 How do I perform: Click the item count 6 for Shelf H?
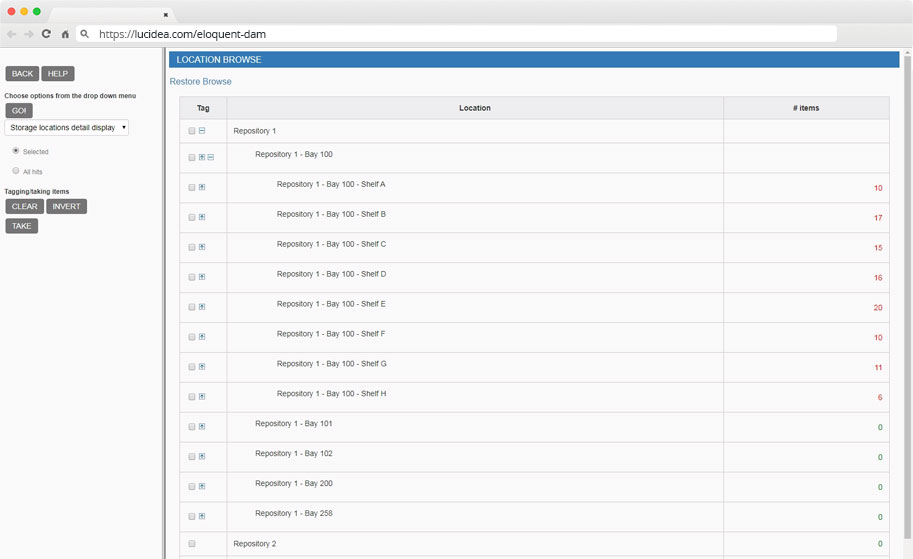pyautogui.click(x=880, y=397)
